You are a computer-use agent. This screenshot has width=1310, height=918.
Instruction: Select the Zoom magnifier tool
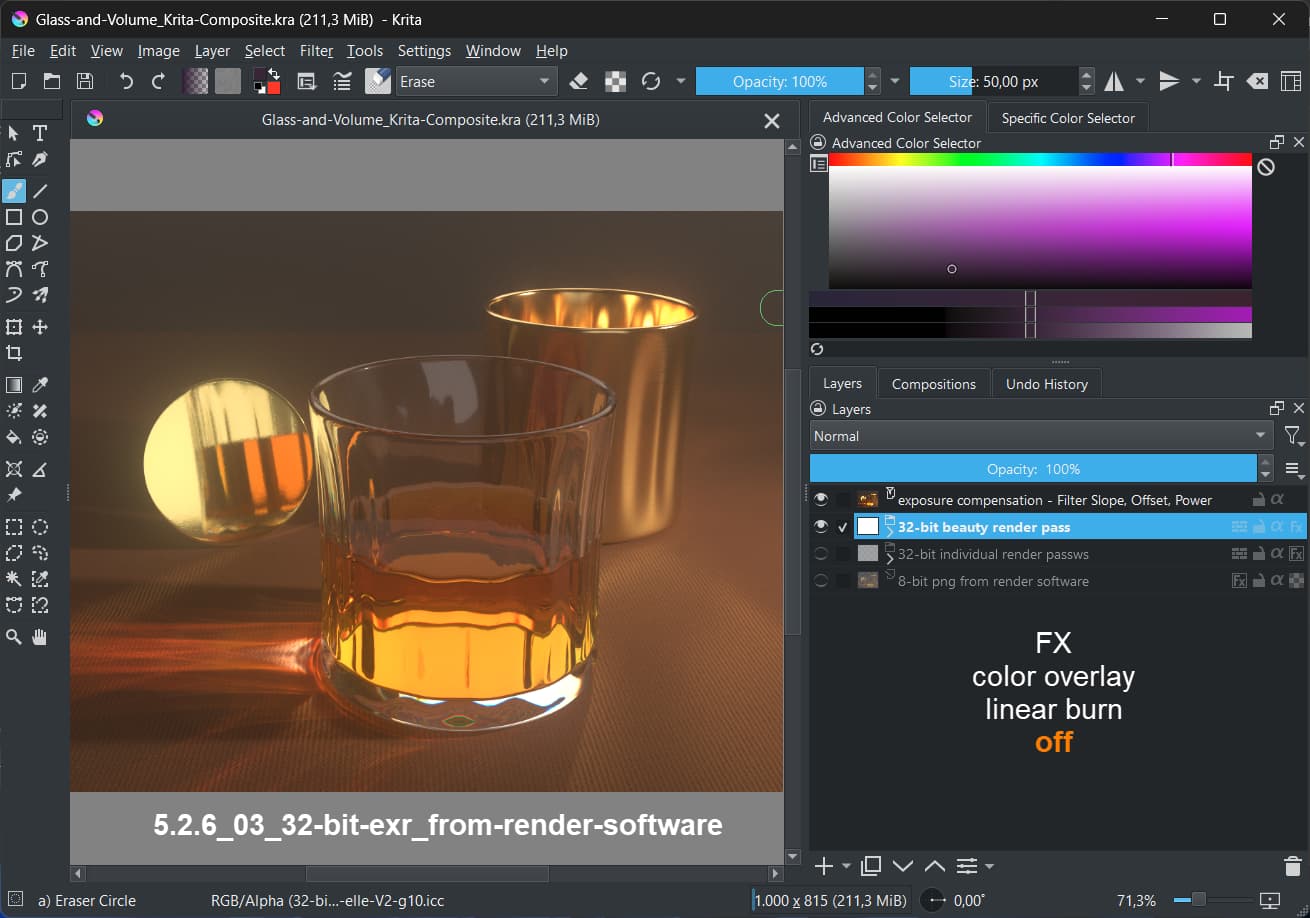tap(14, 636)
